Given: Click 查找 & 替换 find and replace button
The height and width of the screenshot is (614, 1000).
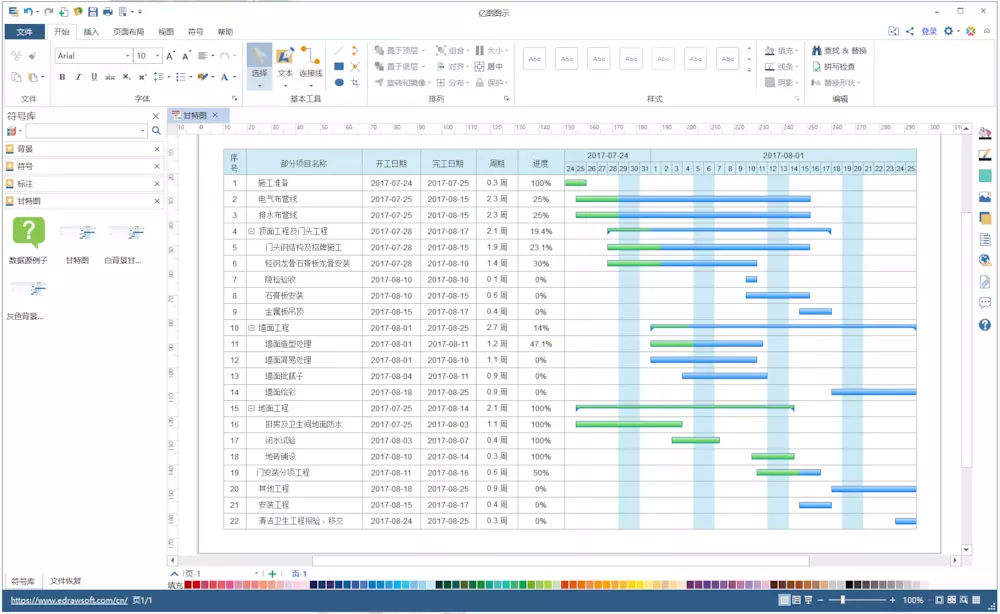Looking at the screenshot, I should [839, 50].
